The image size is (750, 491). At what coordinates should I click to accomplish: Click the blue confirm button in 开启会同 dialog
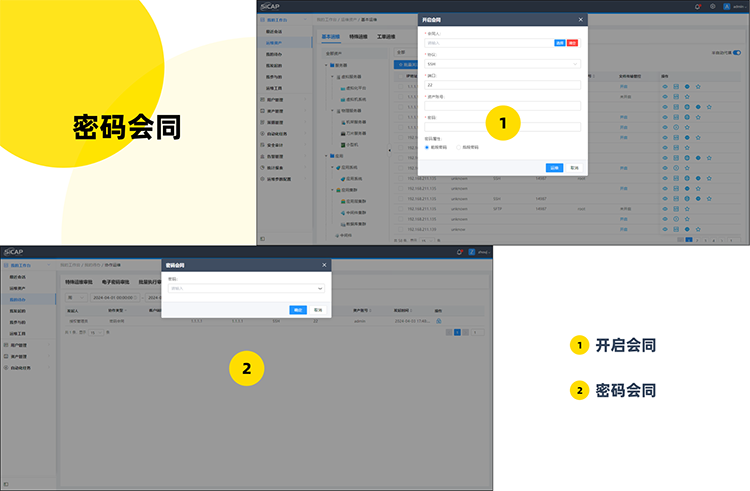pos(555,167)
